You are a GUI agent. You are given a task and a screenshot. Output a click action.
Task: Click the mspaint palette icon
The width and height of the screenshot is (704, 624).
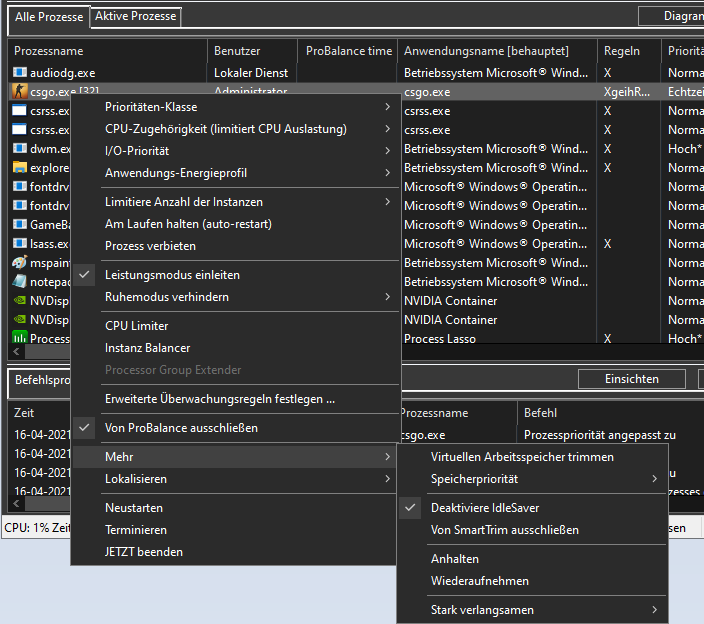pos(19,262)
